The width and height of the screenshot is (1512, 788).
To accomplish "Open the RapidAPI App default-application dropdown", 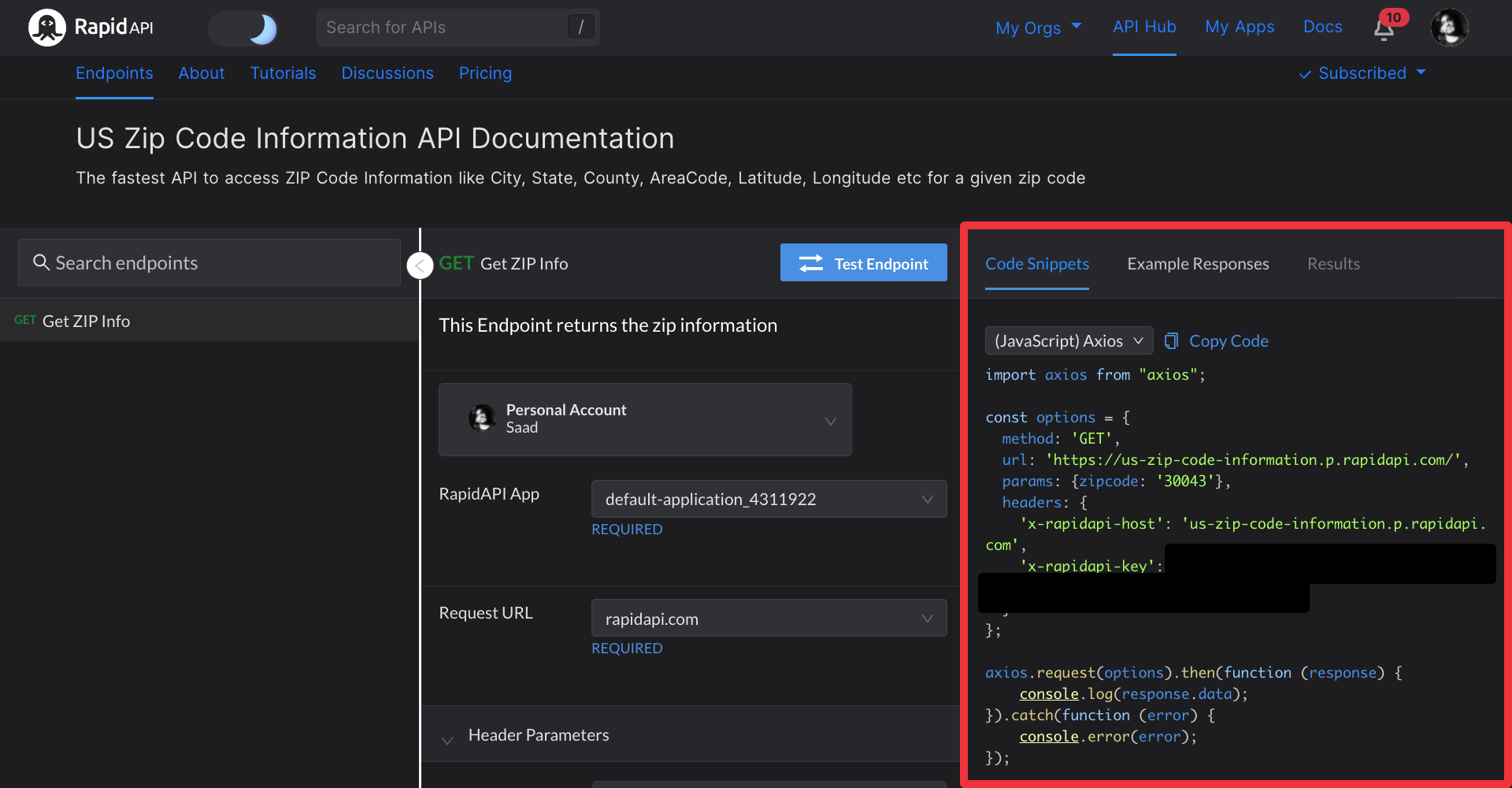I will pyautogui.click(x=769, y=499).
